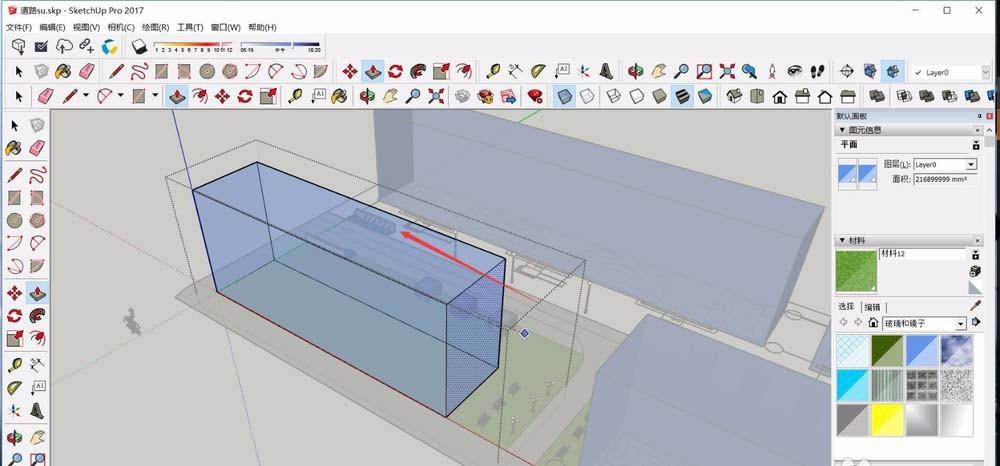Open the 视图(V) menu
This screenshot has width=1000, height=466.
click(x=86, y=27)
